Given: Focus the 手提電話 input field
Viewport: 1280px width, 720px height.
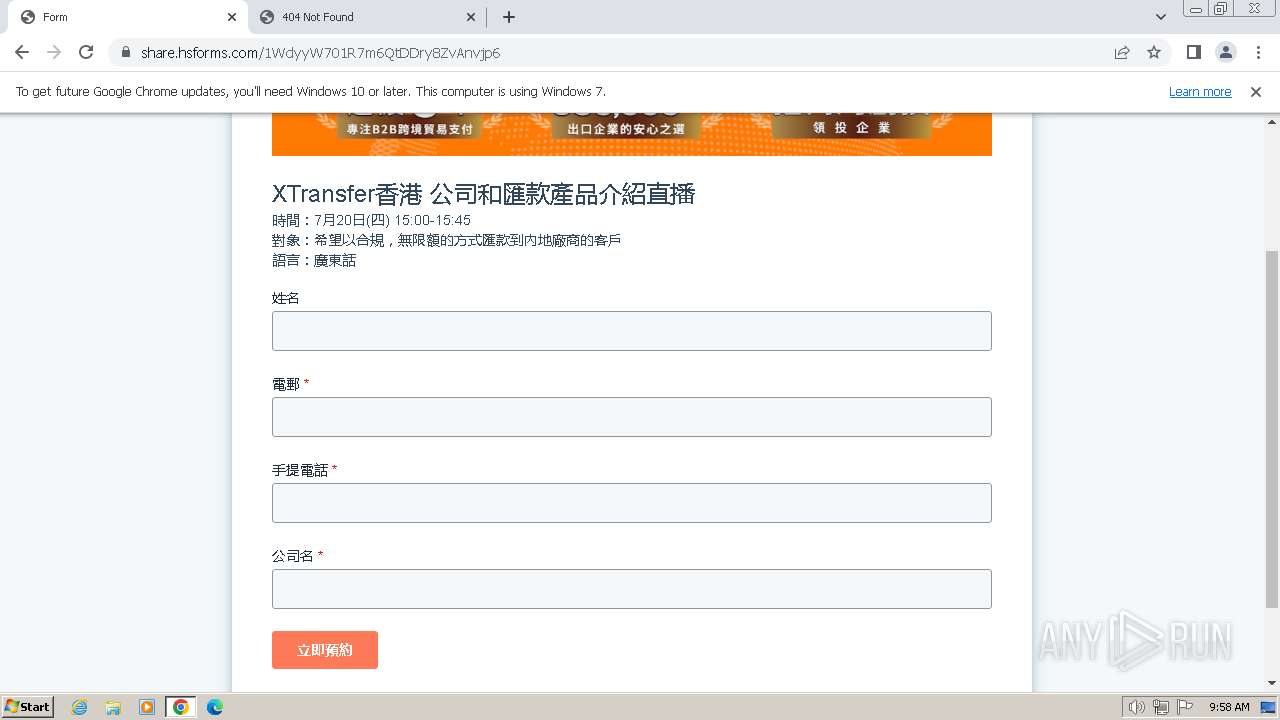Looking at the screenshot, I should 632,503.
